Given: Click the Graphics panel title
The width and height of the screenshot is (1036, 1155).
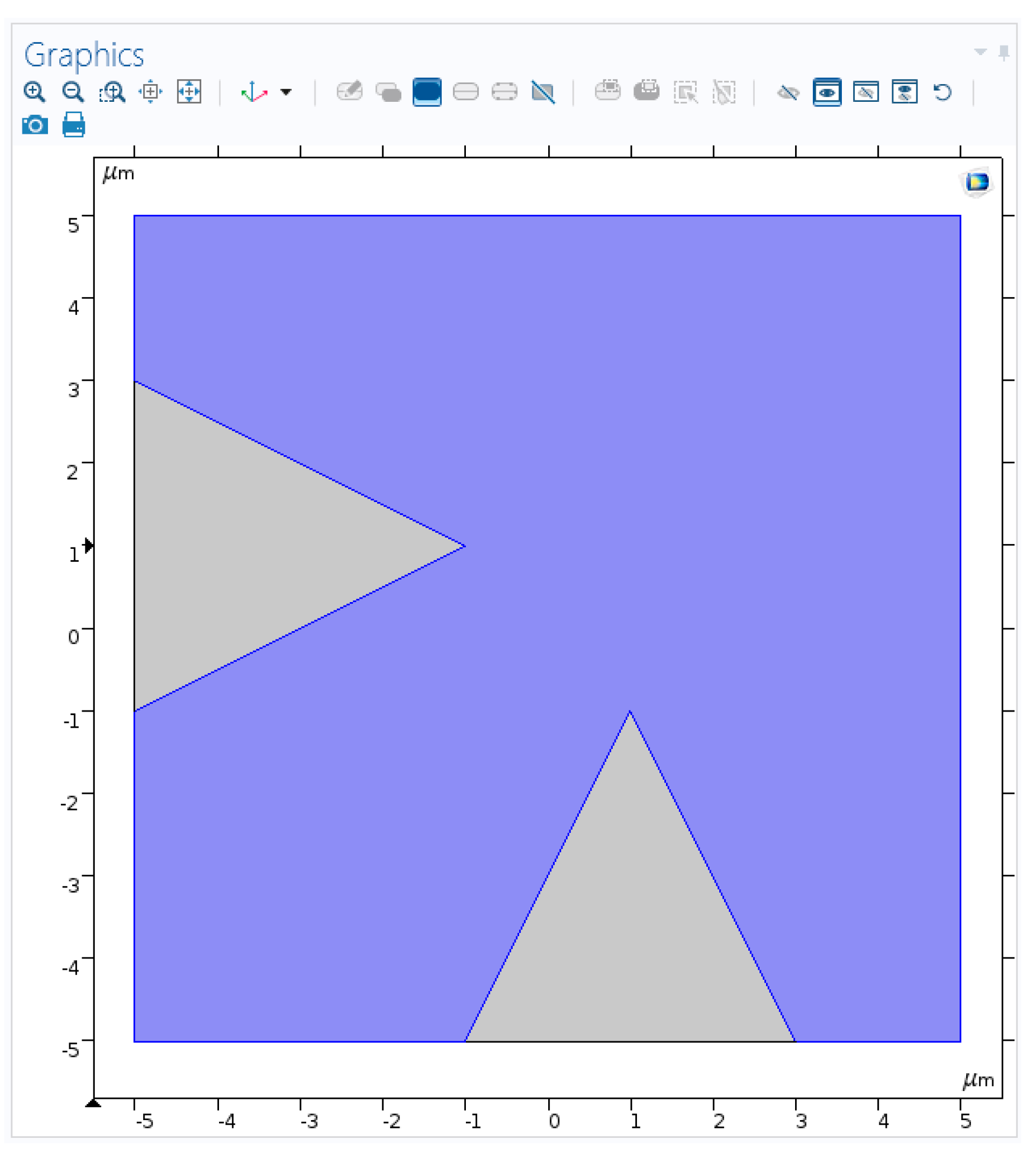Looking at the screenshot, I should point(83,55).
